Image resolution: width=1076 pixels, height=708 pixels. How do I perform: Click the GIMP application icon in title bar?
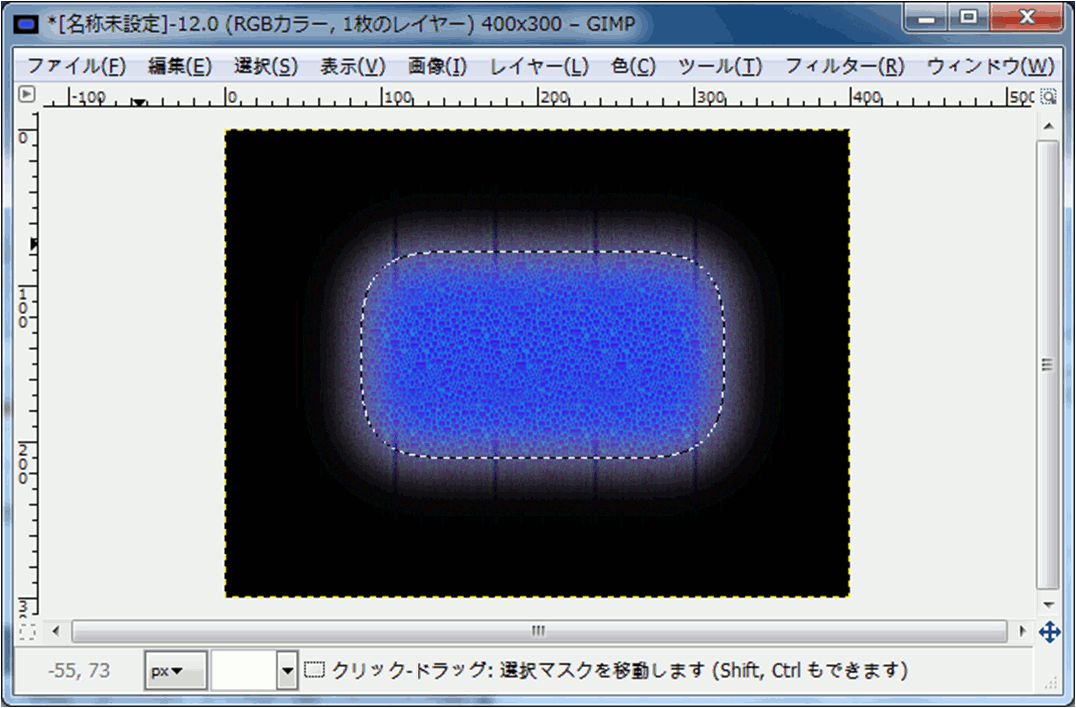[x=24, y=22]
